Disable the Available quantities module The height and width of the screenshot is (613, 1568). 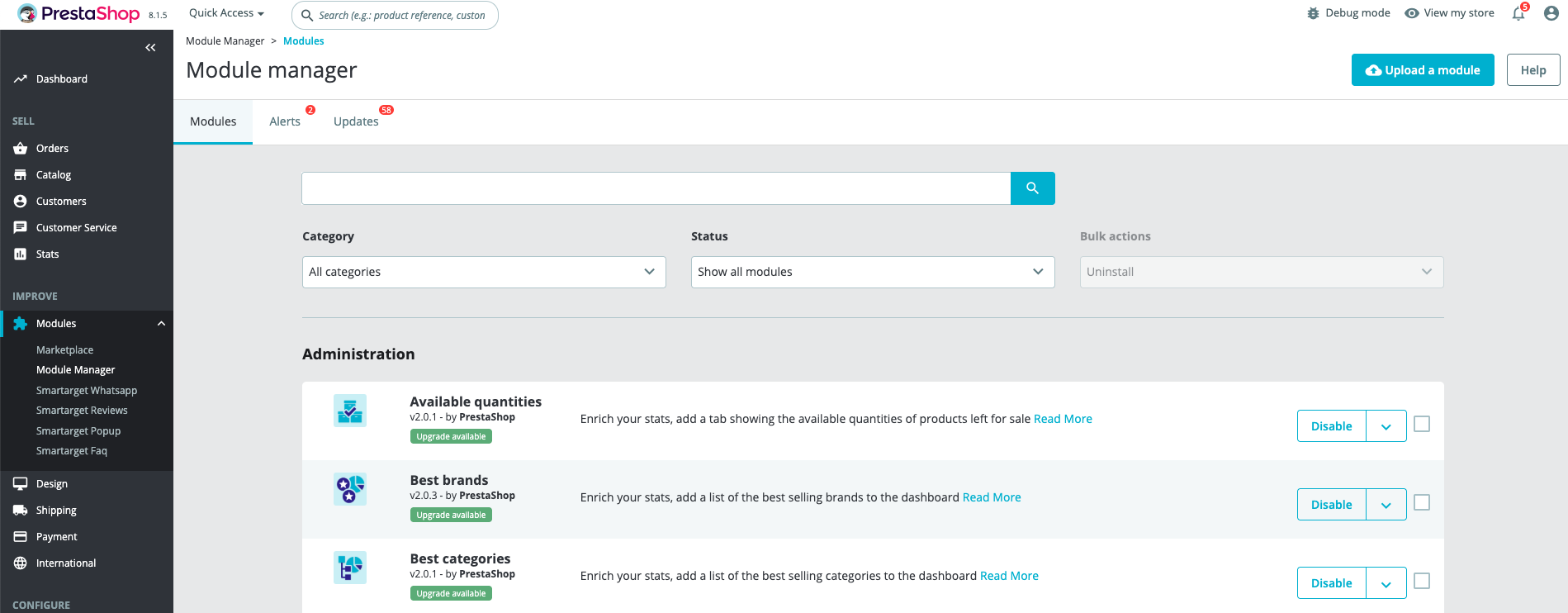click(1332, 426)
